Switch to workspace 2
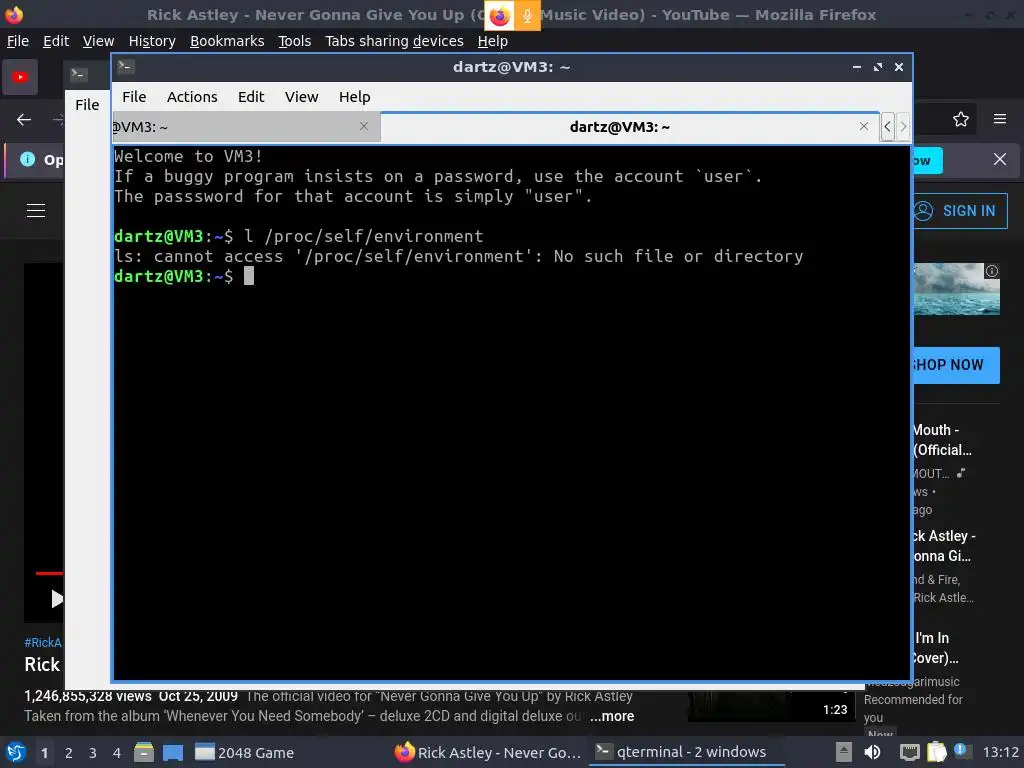The width and height of the screenshot is (1024, 768). pyautogui.click(x=69, y=753)
